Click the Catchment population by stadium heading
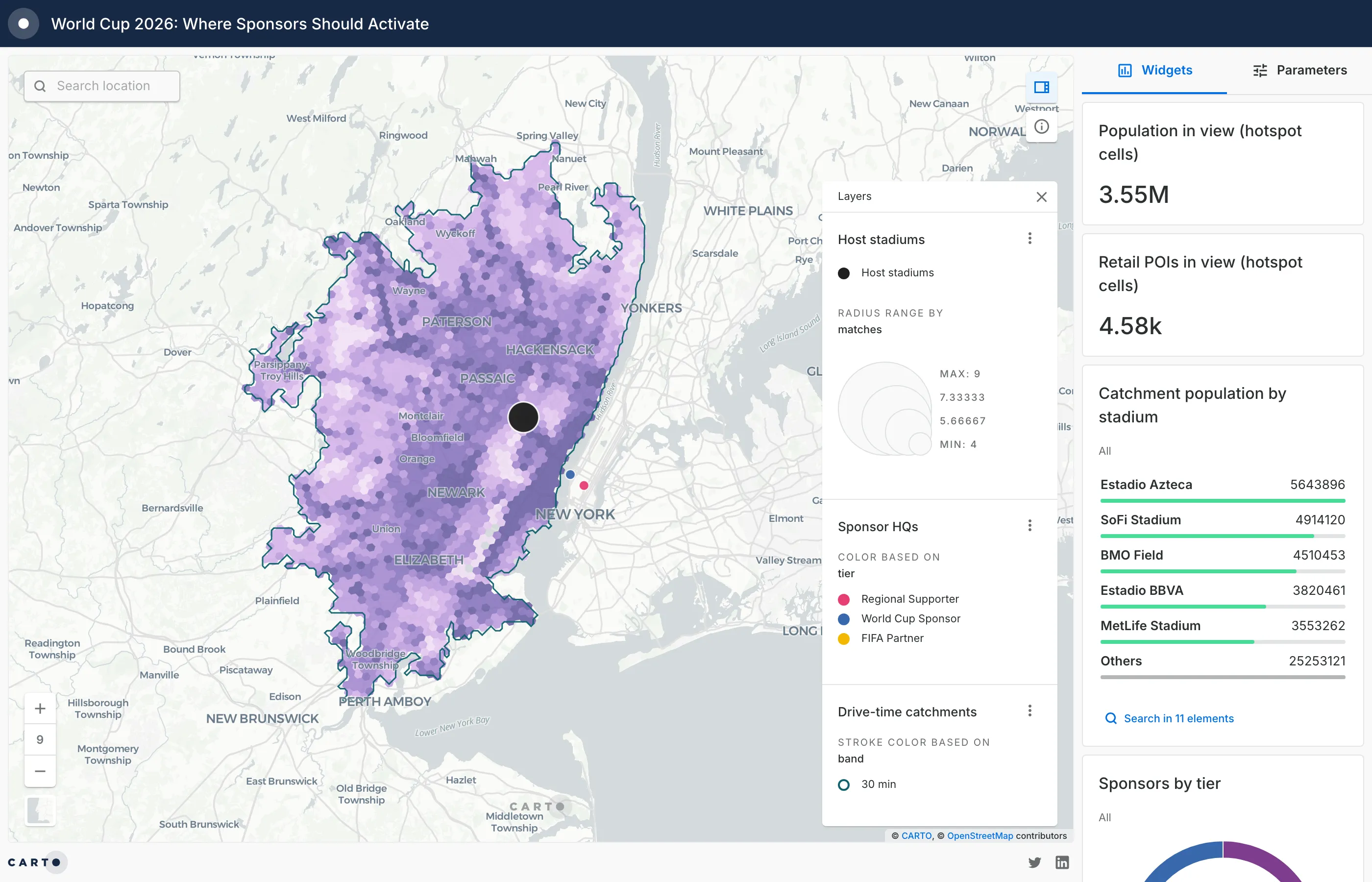The height and width of the screenshot is (882, 1372). tap(1192, 405)
